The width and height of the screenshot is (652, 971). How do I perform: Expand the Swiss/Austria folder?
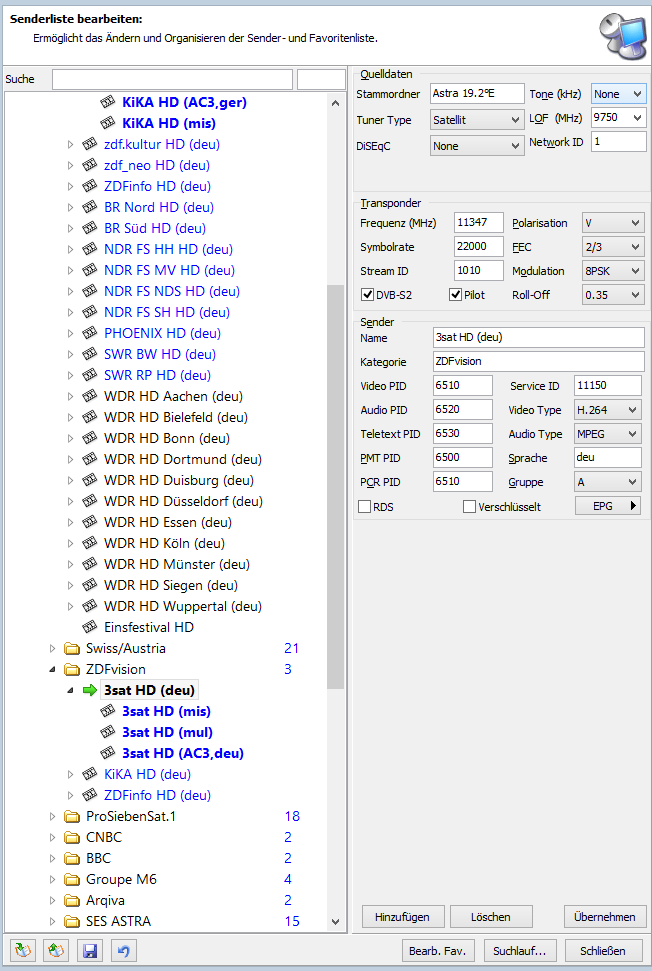52,648
